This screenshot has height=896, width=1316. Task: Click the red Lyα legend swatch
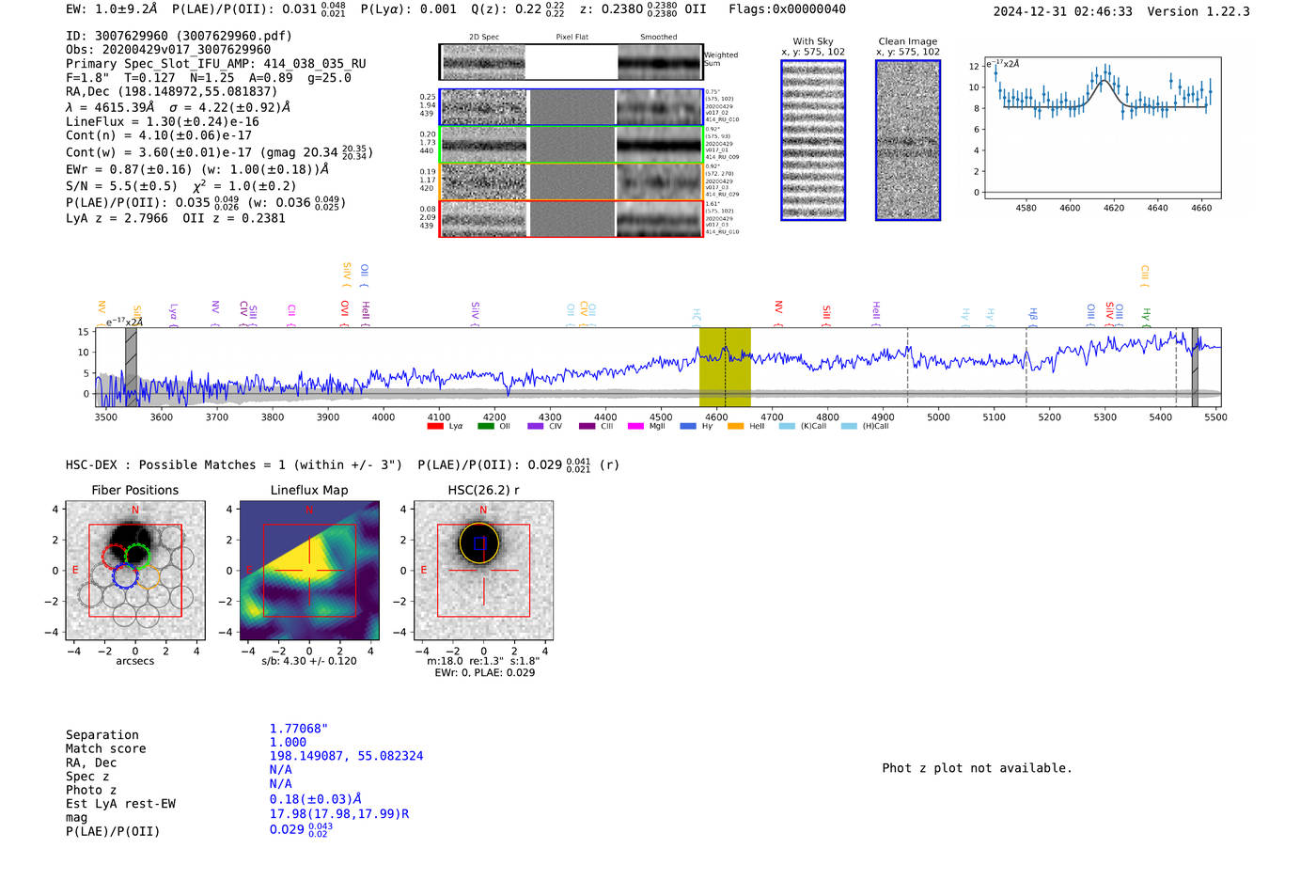(x=434, y=427)
